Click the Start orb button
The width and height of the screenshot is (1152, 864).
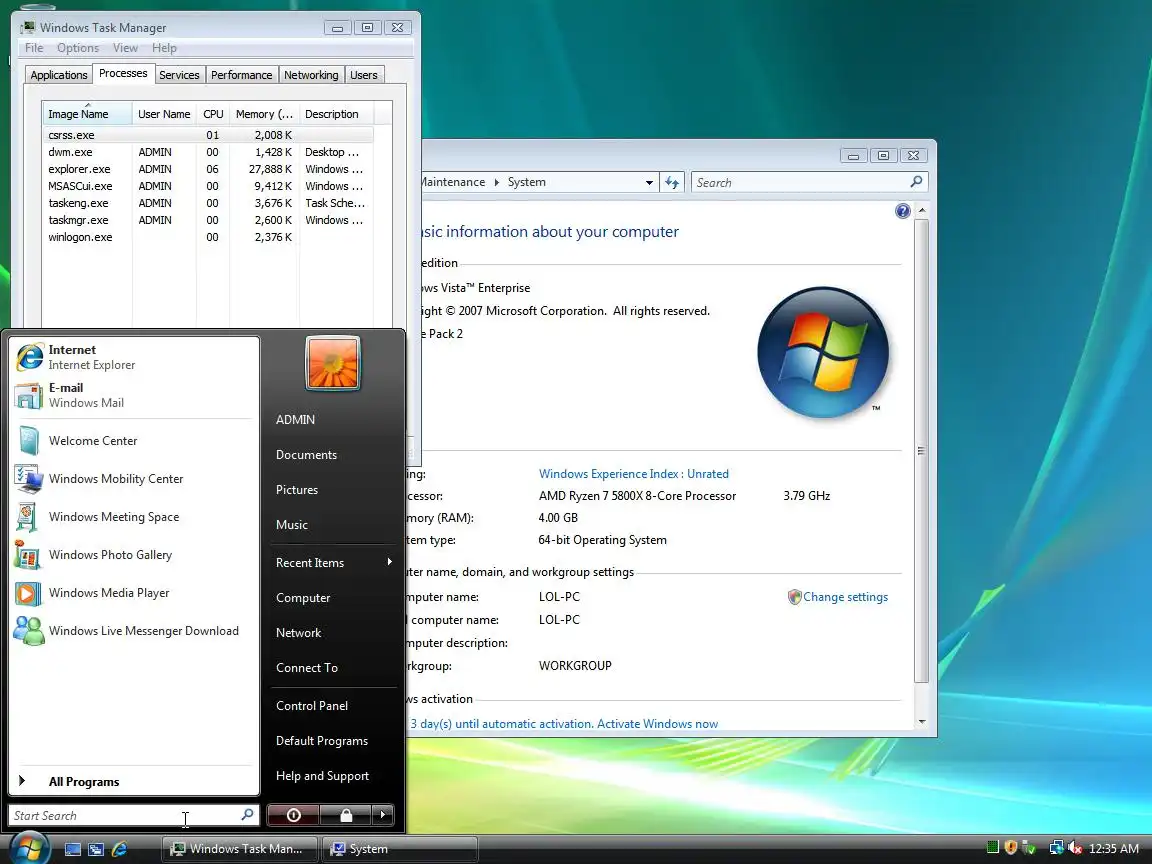[29, 848]
